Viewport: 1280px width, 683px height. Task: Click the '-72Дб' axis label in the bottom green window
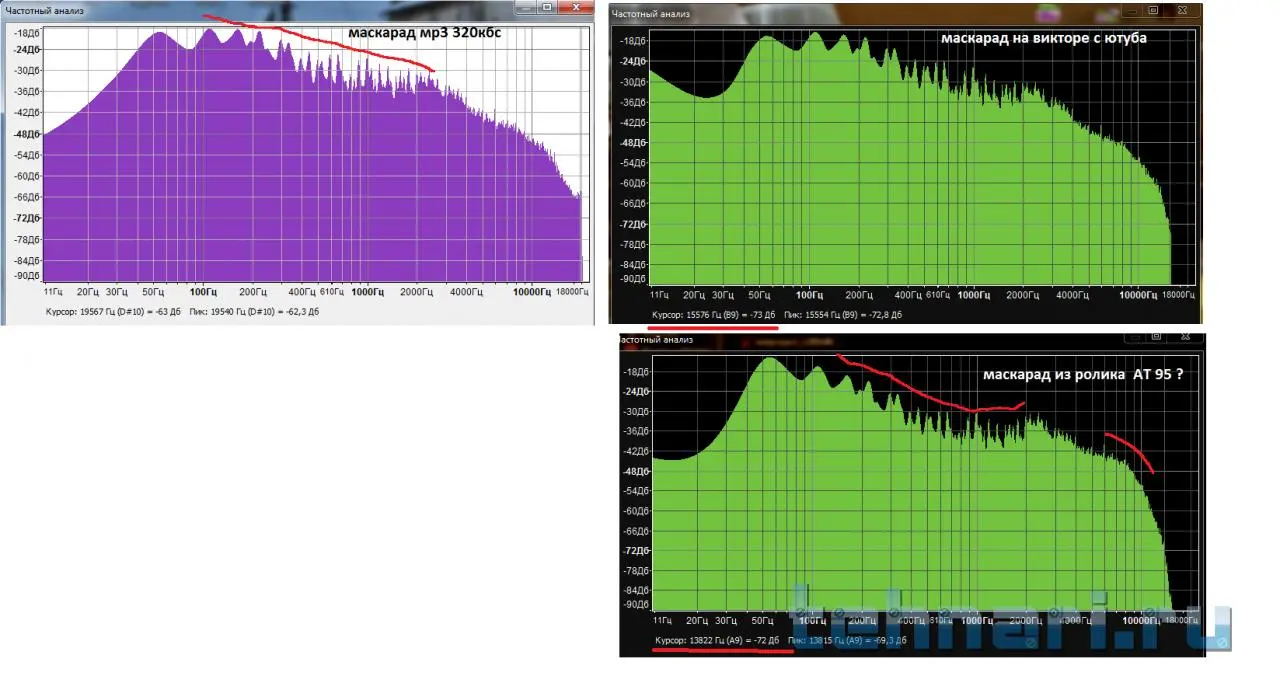635,551
